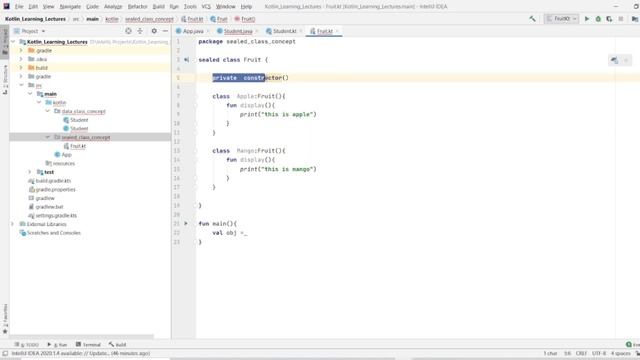Open the Navigate menu
This screenshot has height=360, width=640.
[x=70, y=7]
